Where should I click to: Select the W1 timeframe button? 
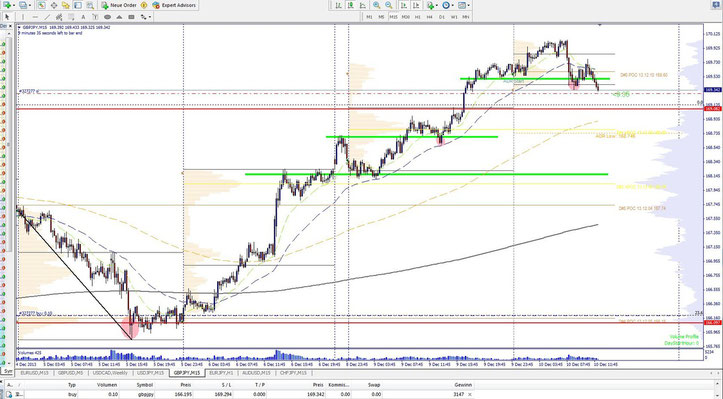[x=454, y=17]
